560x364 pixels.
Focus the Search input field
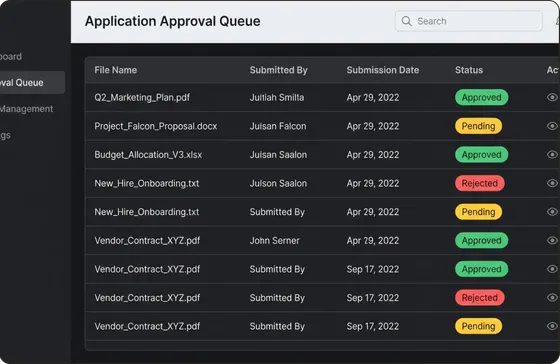(x=469, y=21)
